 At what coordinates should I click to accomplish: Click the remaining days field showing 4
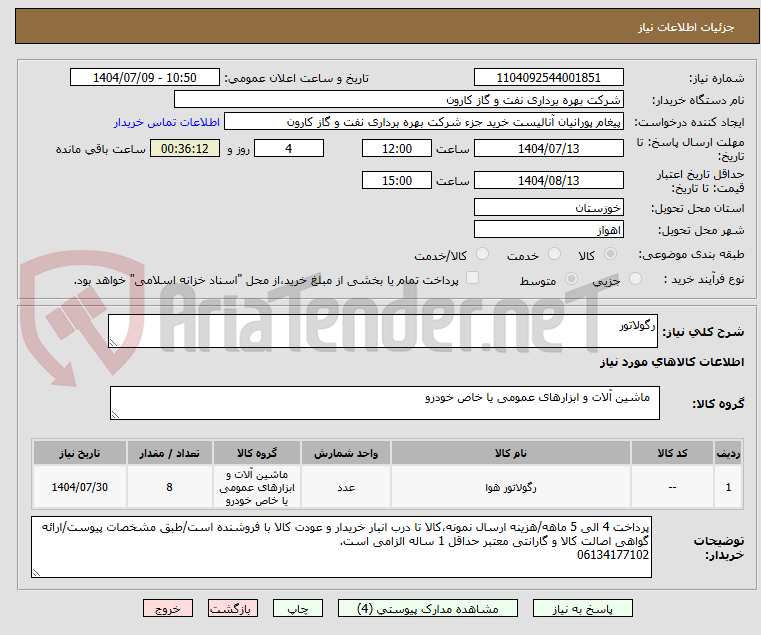[x=289, y=148]
